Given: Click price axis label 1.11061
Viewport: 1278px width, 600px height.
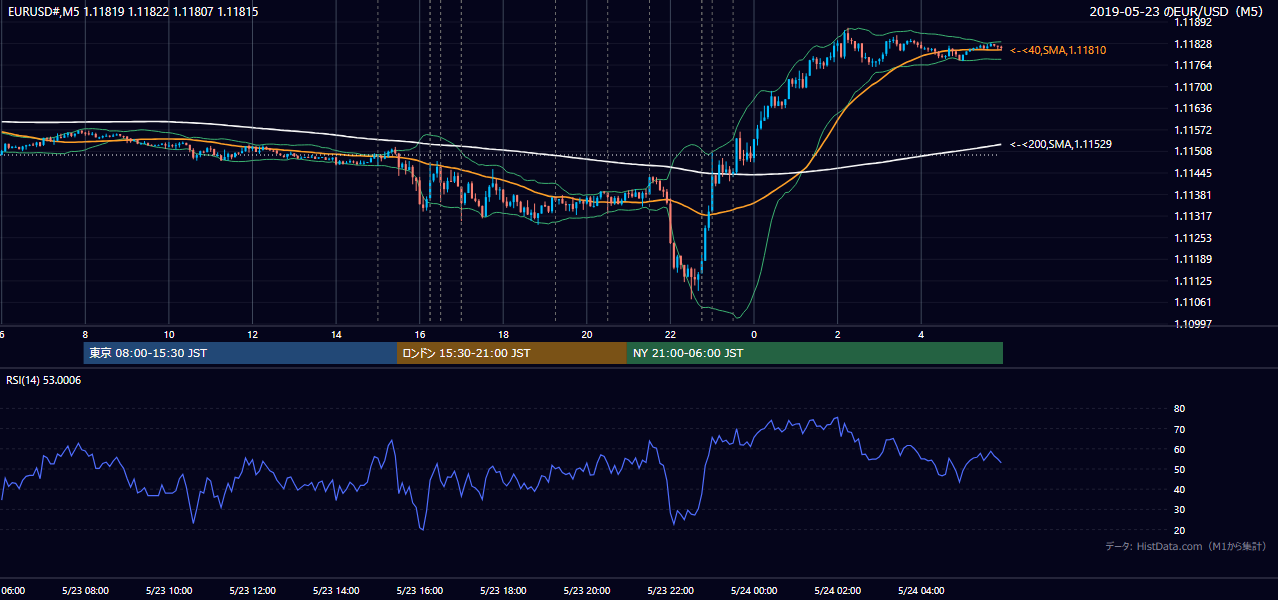Looking at the screenshot, I should click(1193, 302).
